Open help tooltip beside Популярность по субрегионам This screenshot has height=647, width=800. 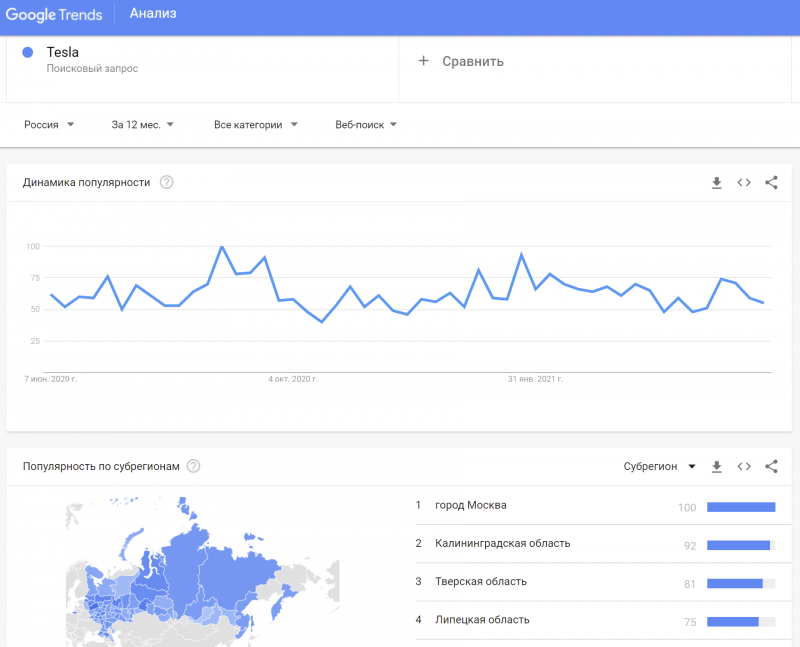[193, 465]
